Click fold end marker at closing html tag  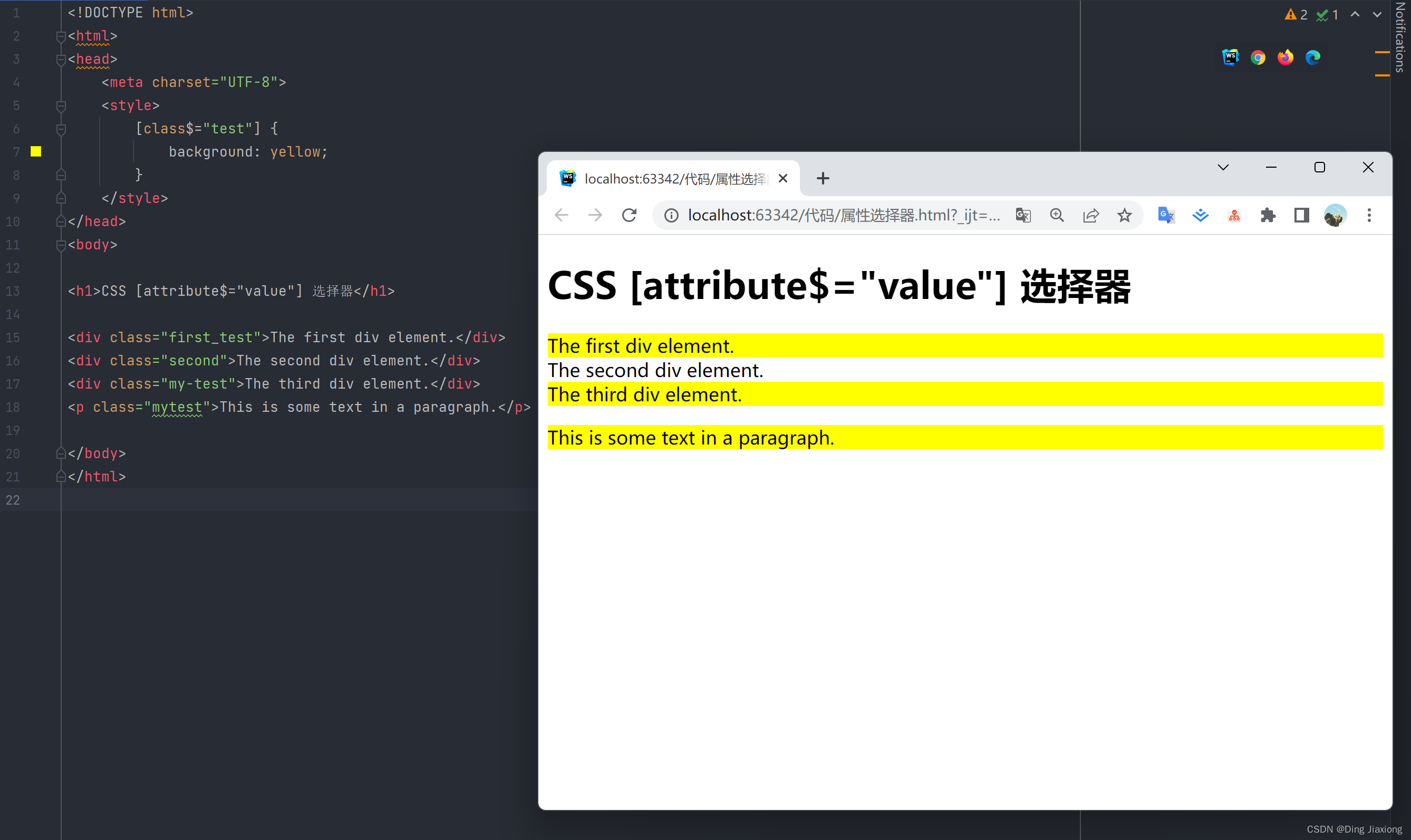coord(61,477)
